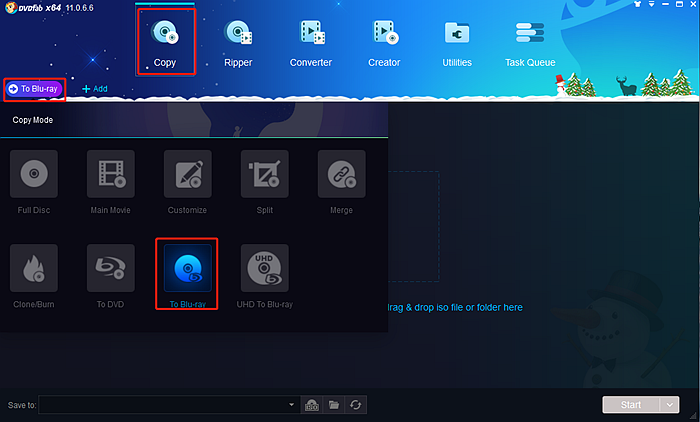
Task: Click the Start button
Action: pyautogui.click(x=631, y=405)
